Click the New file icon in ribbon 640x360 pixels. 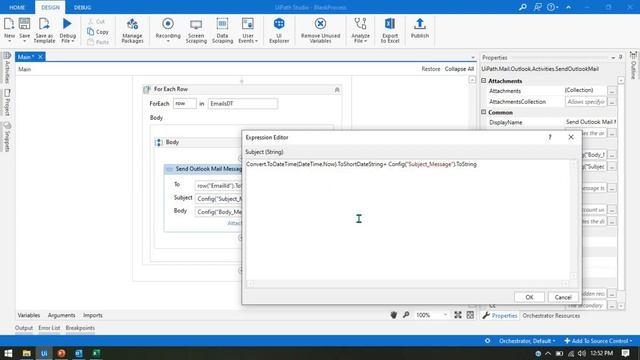pyautogui.click(x=9, y=24)
